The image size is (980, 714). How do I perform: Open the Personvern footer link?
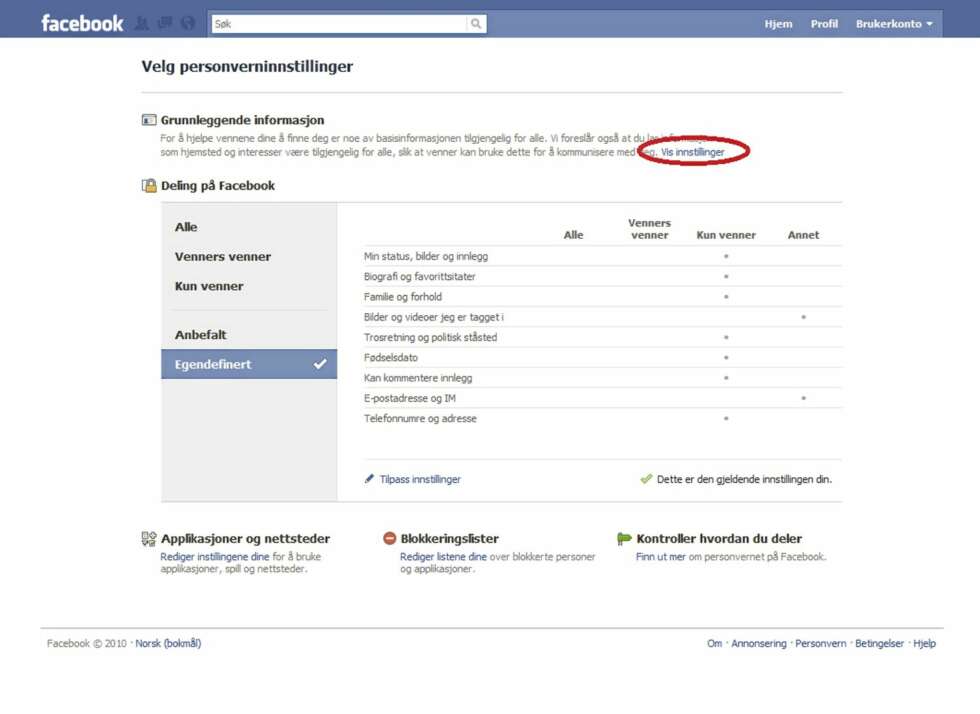coord(821,643)
